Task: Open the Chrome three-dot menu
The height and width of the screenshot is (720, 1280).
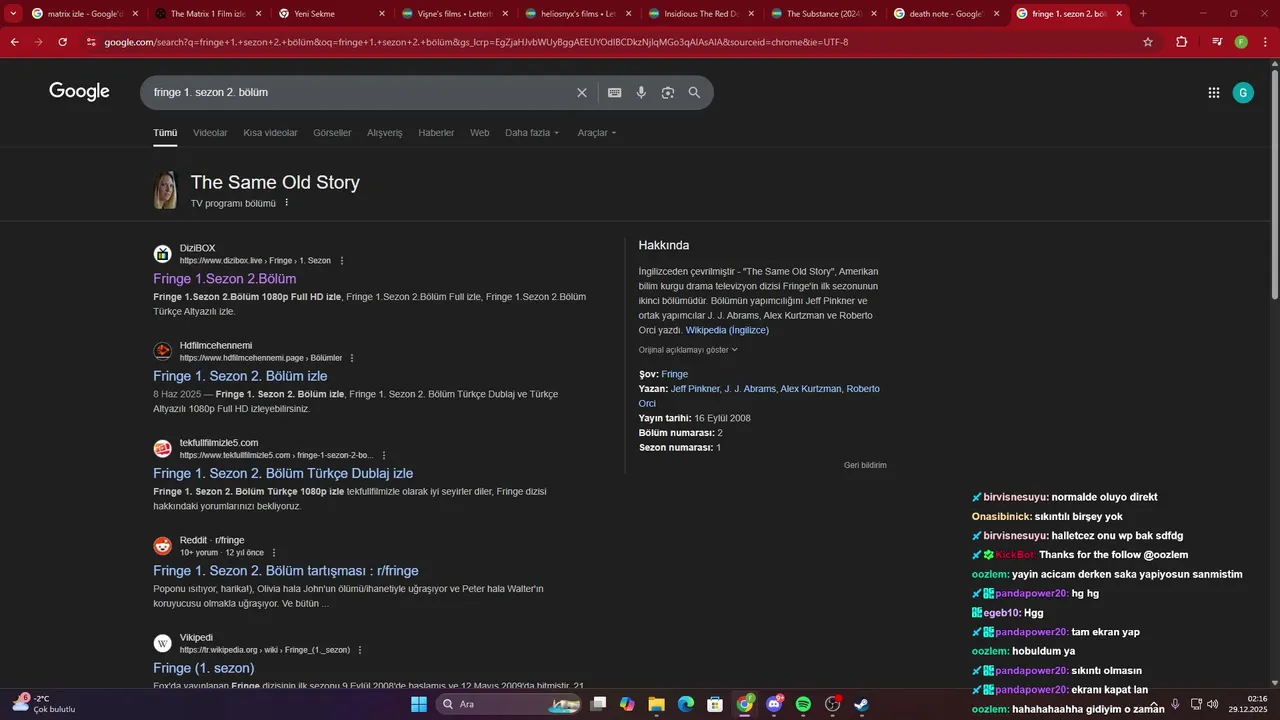Action: (1265, 42)
